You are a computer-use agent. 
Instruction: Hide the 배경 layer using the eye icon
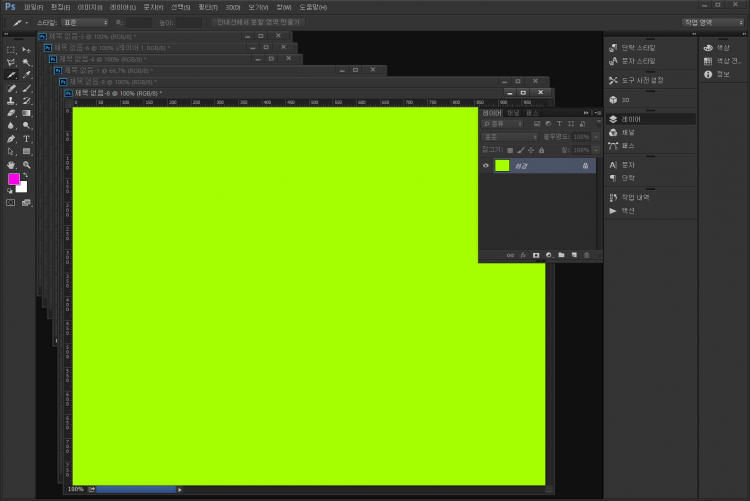pyautogui.click(x=486, y=166)
